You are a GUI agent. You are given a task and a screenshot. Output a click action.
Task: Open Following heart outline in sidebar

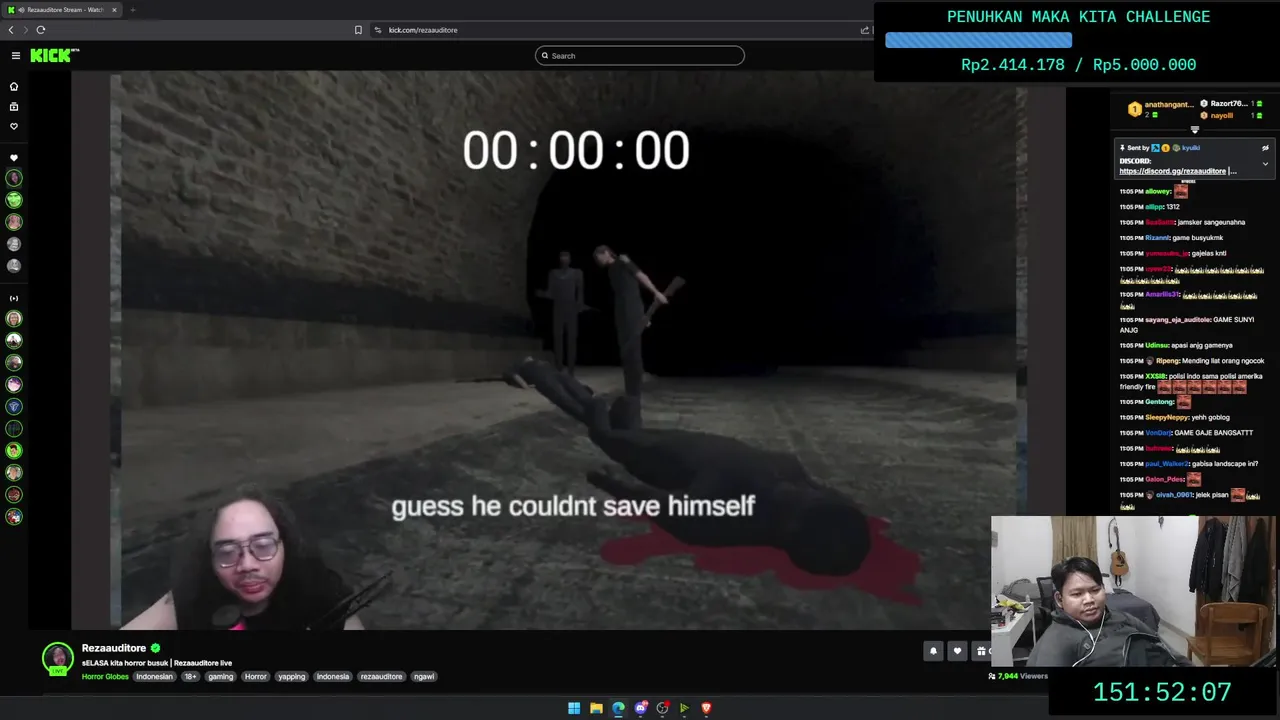[14, 127]
